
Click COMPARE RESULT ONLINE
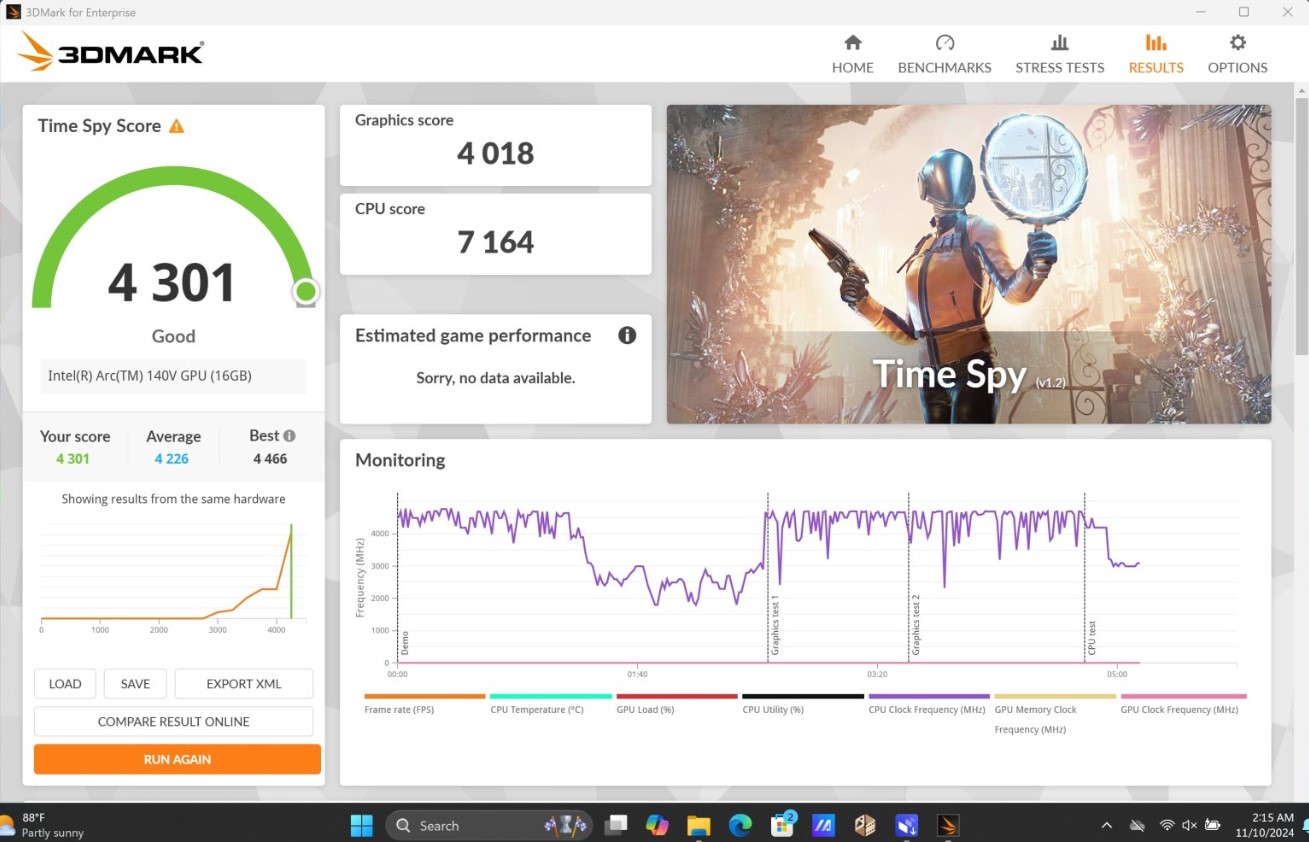(x=173, y=721)
